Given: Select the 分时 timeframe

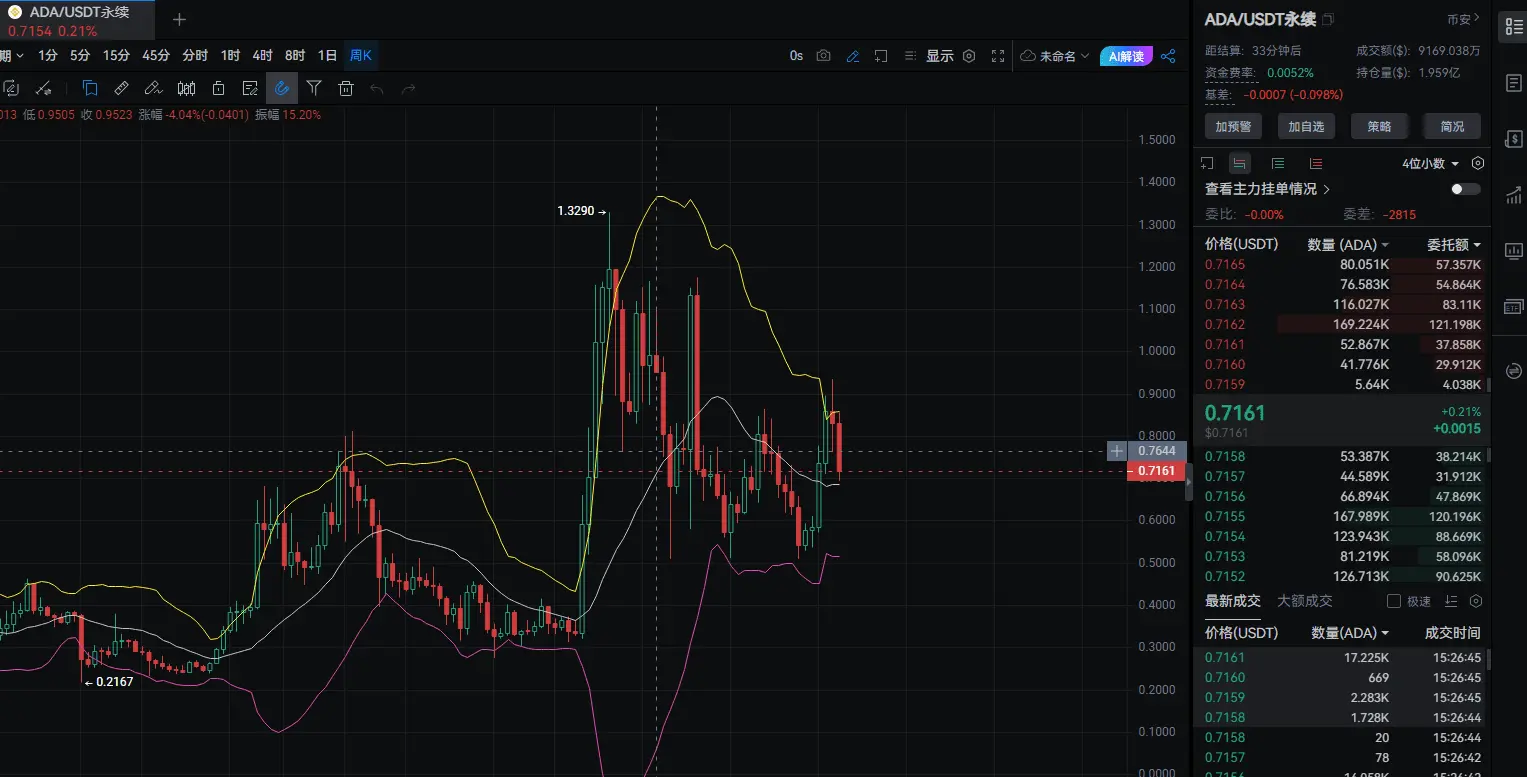Looking at the screenshot, I should 195,56.
